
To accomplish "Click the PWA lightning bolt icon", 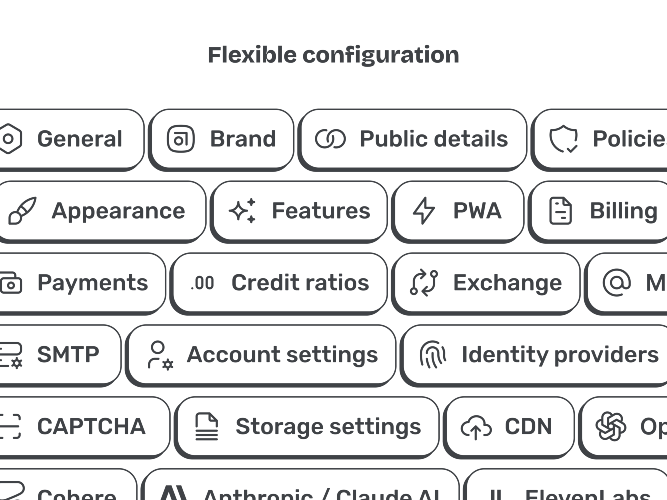I will click(424, 211).
